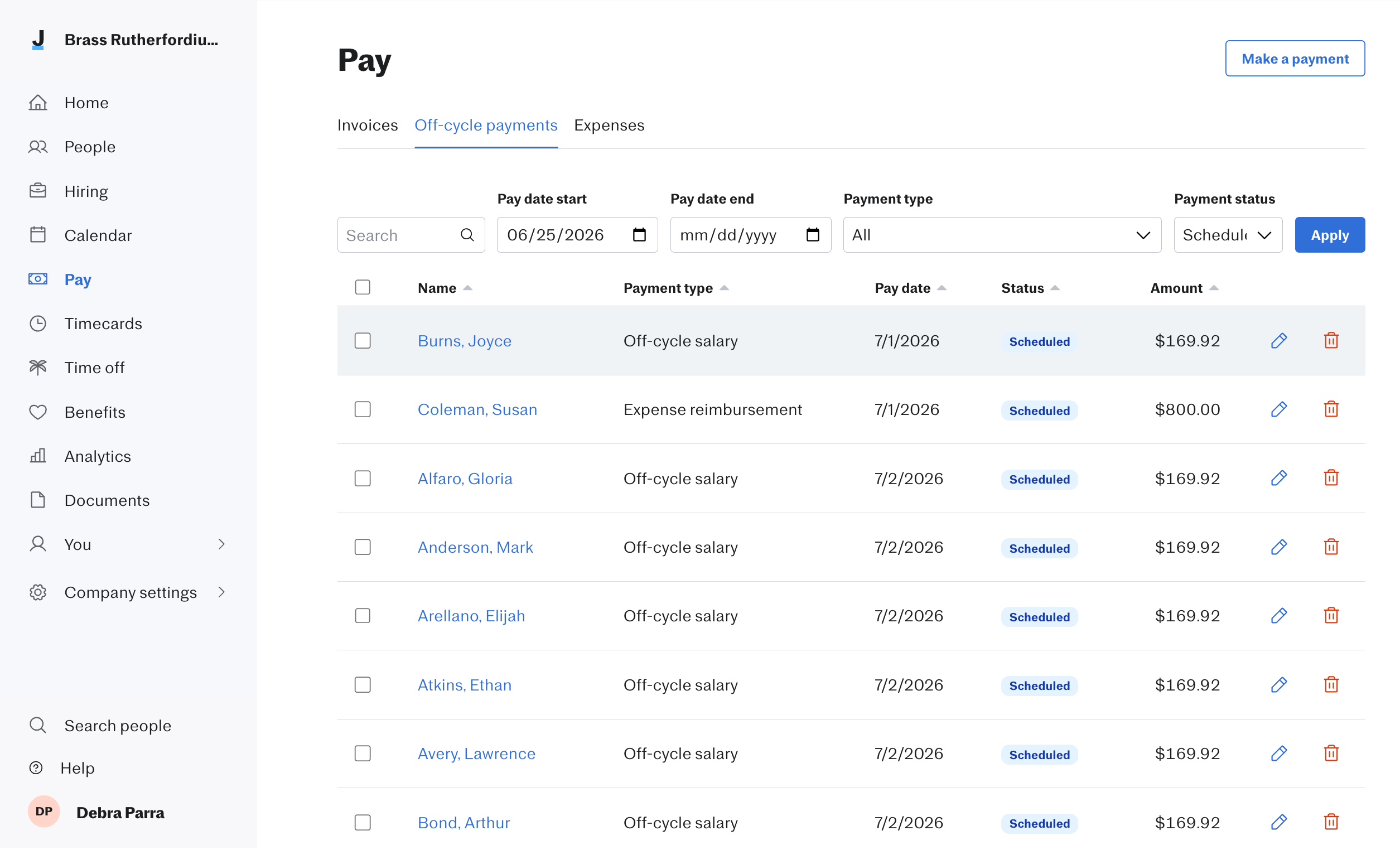Delete the Burns, Joyce payment via trash icon

point(1331,341)
